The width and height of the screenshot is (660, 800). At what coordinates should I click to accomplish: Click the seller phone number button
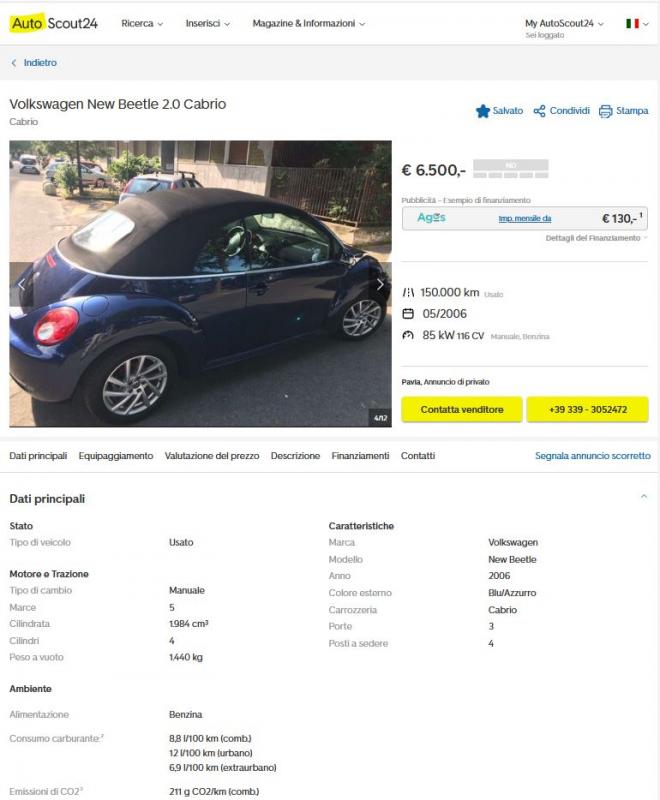[x=588, y=409]
